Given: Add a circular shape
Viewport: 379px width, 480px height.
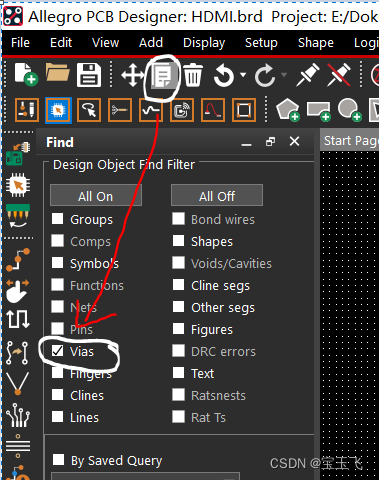Looking at the screenshot, I should (x=350, y=110).
